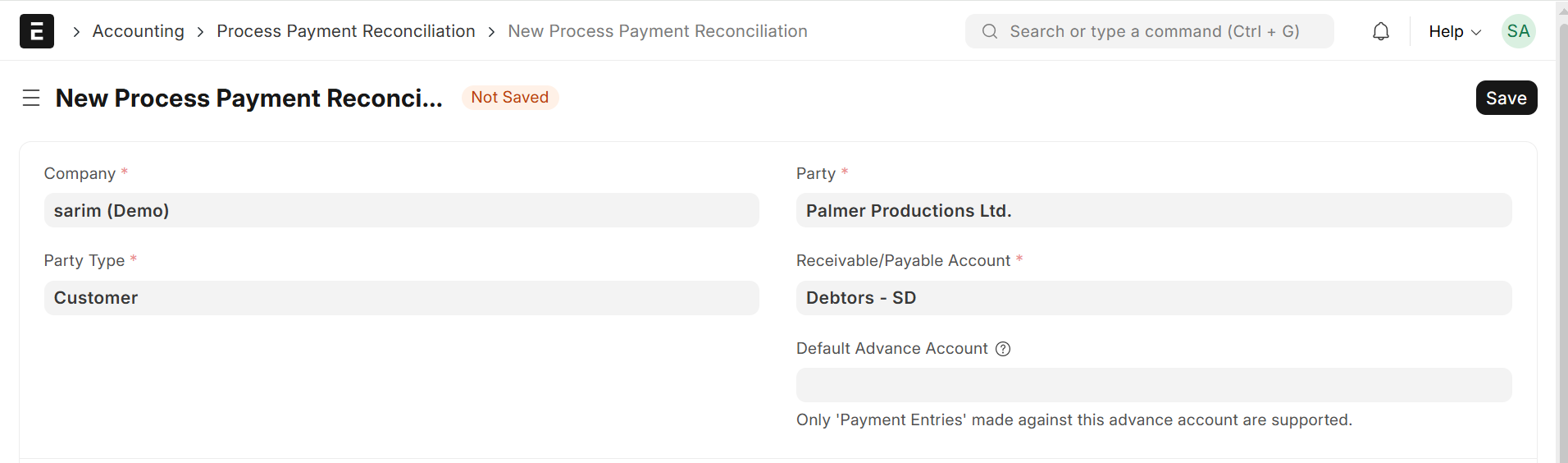
Task: Click the Party field Palmer Productions Ltd.
Action: 1153,211
